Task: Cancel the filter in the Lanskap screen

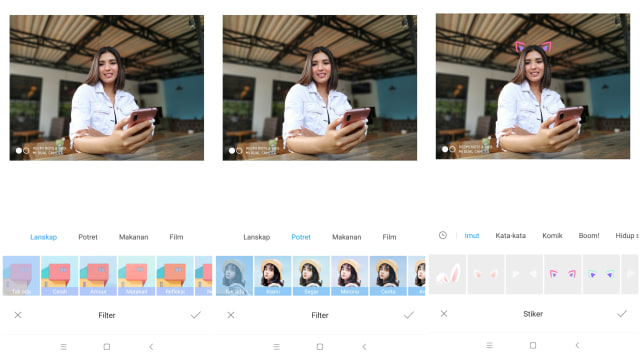Action: 18,315
